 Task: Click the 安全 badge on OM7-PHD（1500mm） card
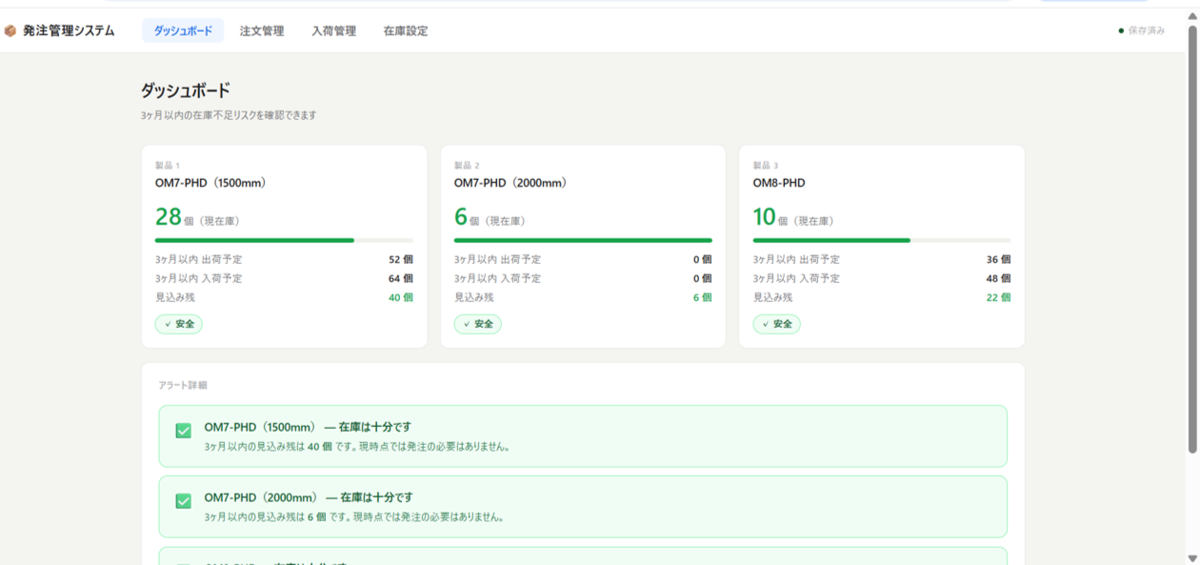(179, 324)
